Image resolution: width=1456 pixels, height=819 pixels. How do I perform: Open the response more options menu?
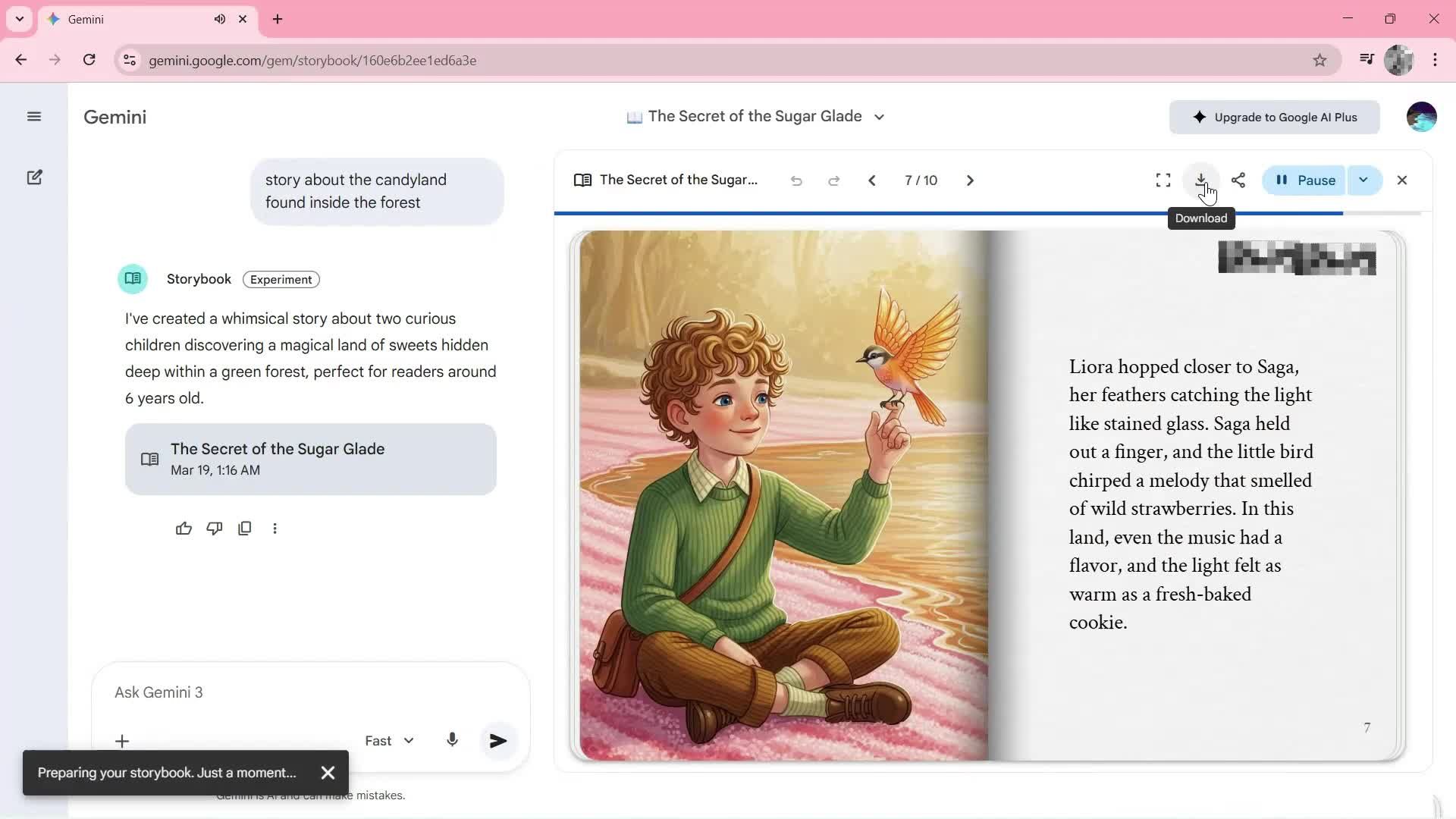275,529
